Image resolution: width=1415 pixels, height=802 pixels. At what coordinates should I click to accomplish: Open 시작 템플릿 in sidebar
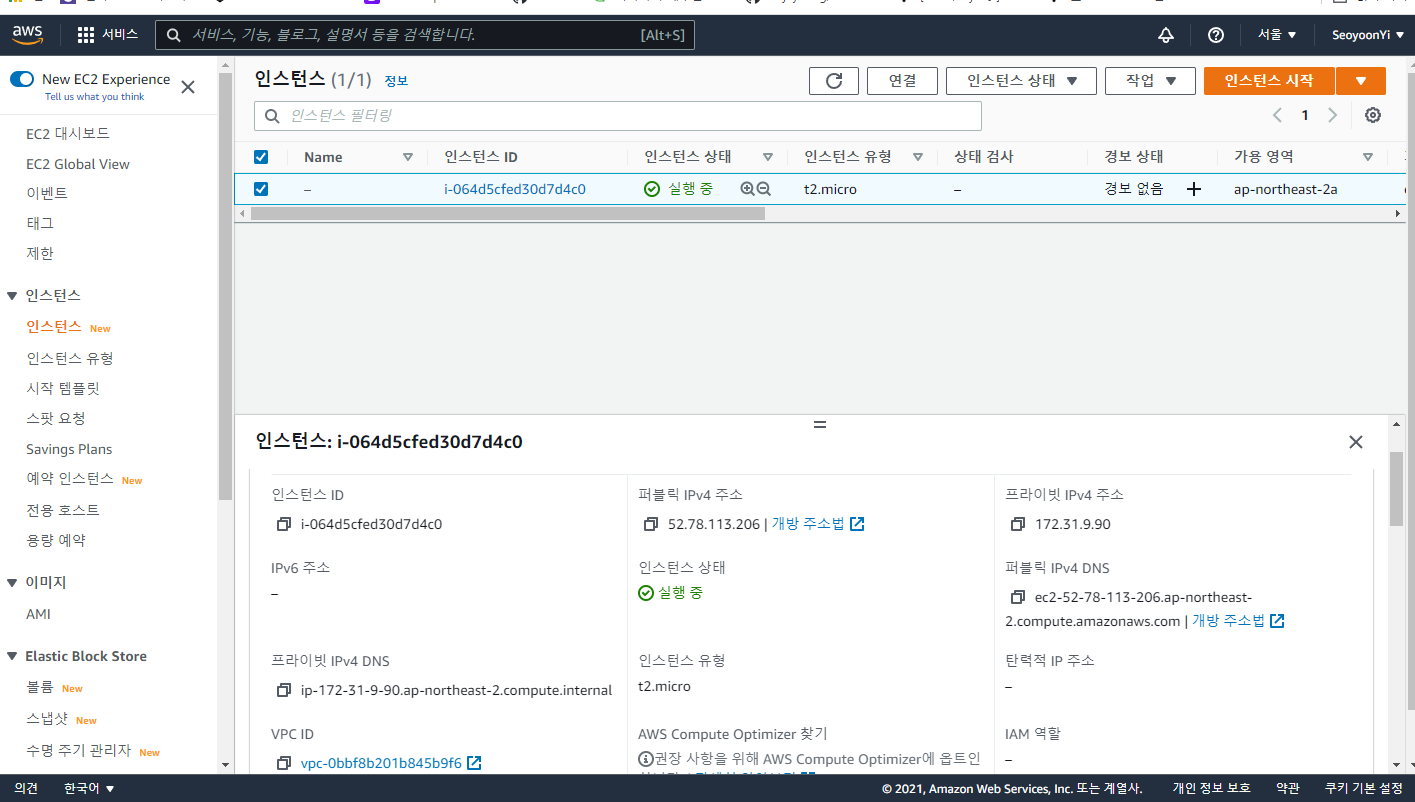point(63,388)
